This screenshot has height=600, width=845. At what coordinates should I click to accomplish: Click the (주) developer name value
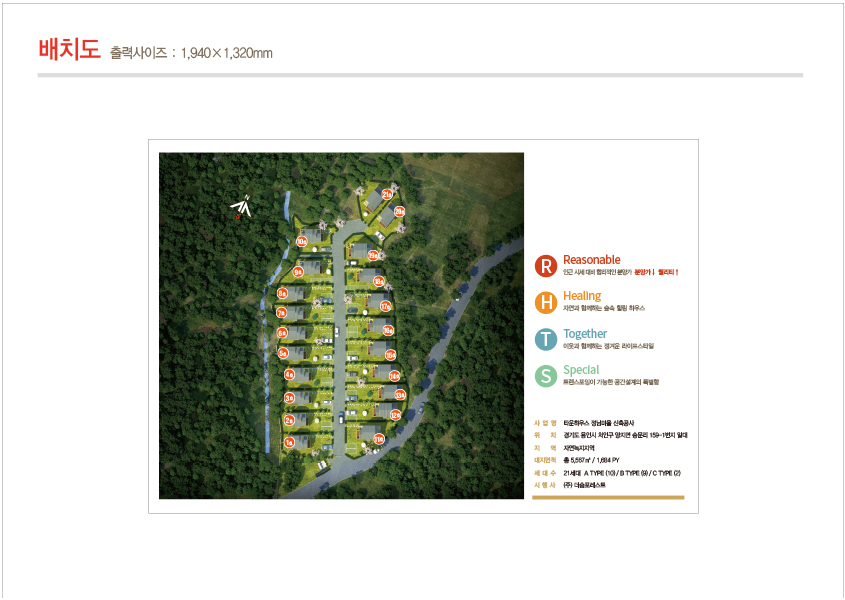[584, 485]
